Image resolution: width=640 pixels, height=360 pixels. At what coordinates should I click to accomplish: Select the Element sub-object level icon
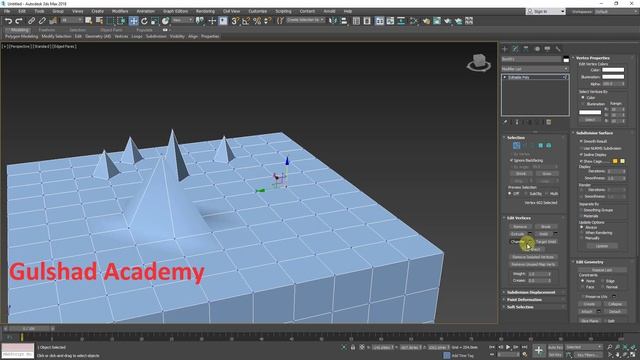pos(549,146)
